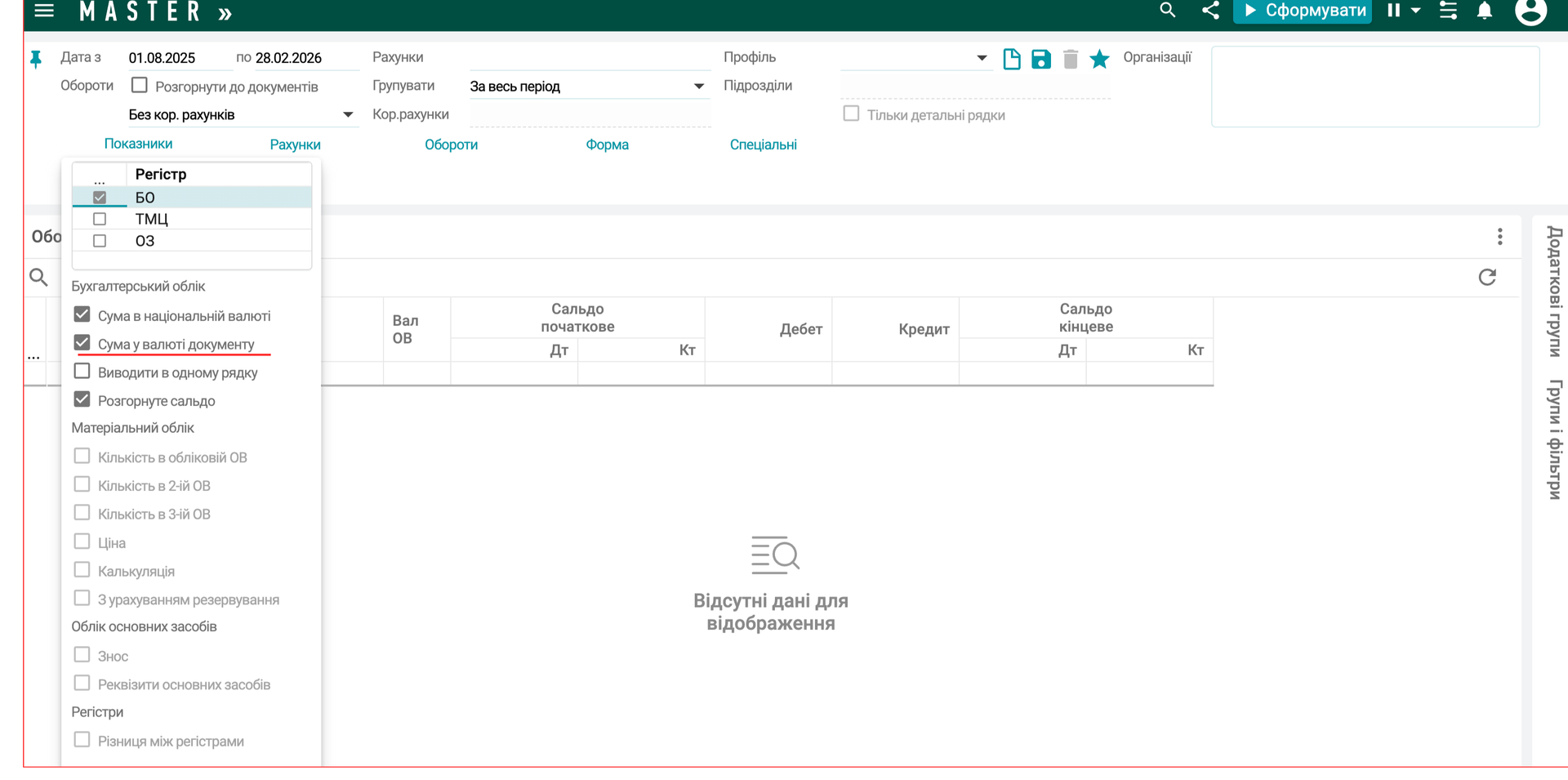Click the delete profile trash icon
The image size is (1568, 780).
coord(1070,59)
